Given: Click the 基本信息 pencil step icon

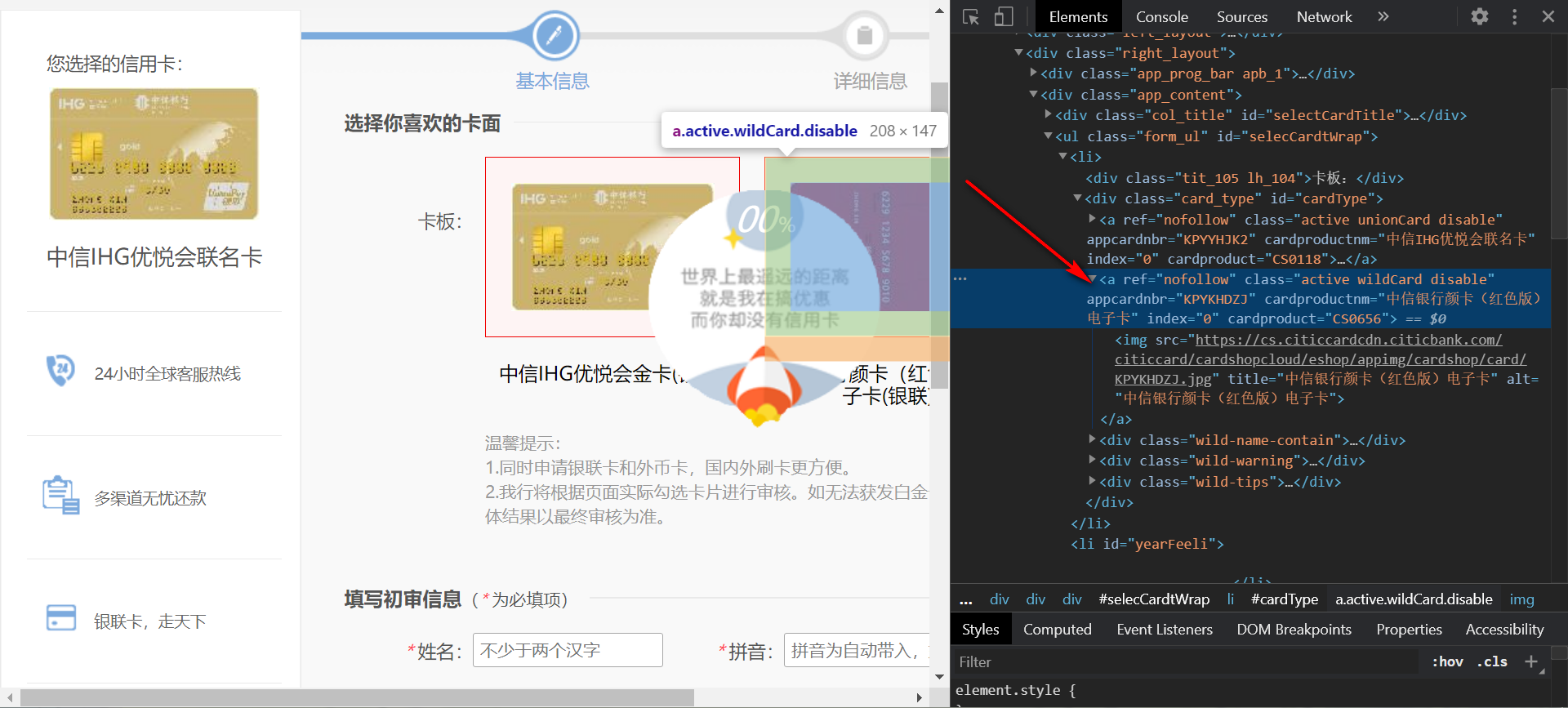Looking at the screenshot, I should click(555, 35).
